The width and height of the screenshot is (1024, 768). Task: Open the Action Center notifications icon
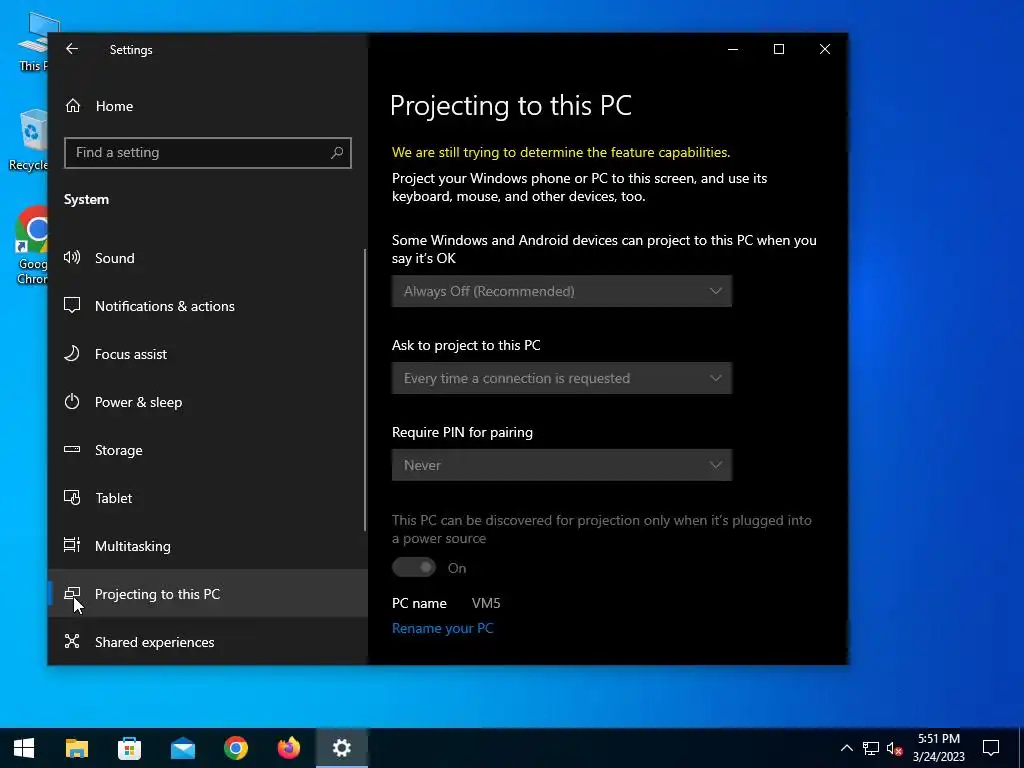point(991,748)
